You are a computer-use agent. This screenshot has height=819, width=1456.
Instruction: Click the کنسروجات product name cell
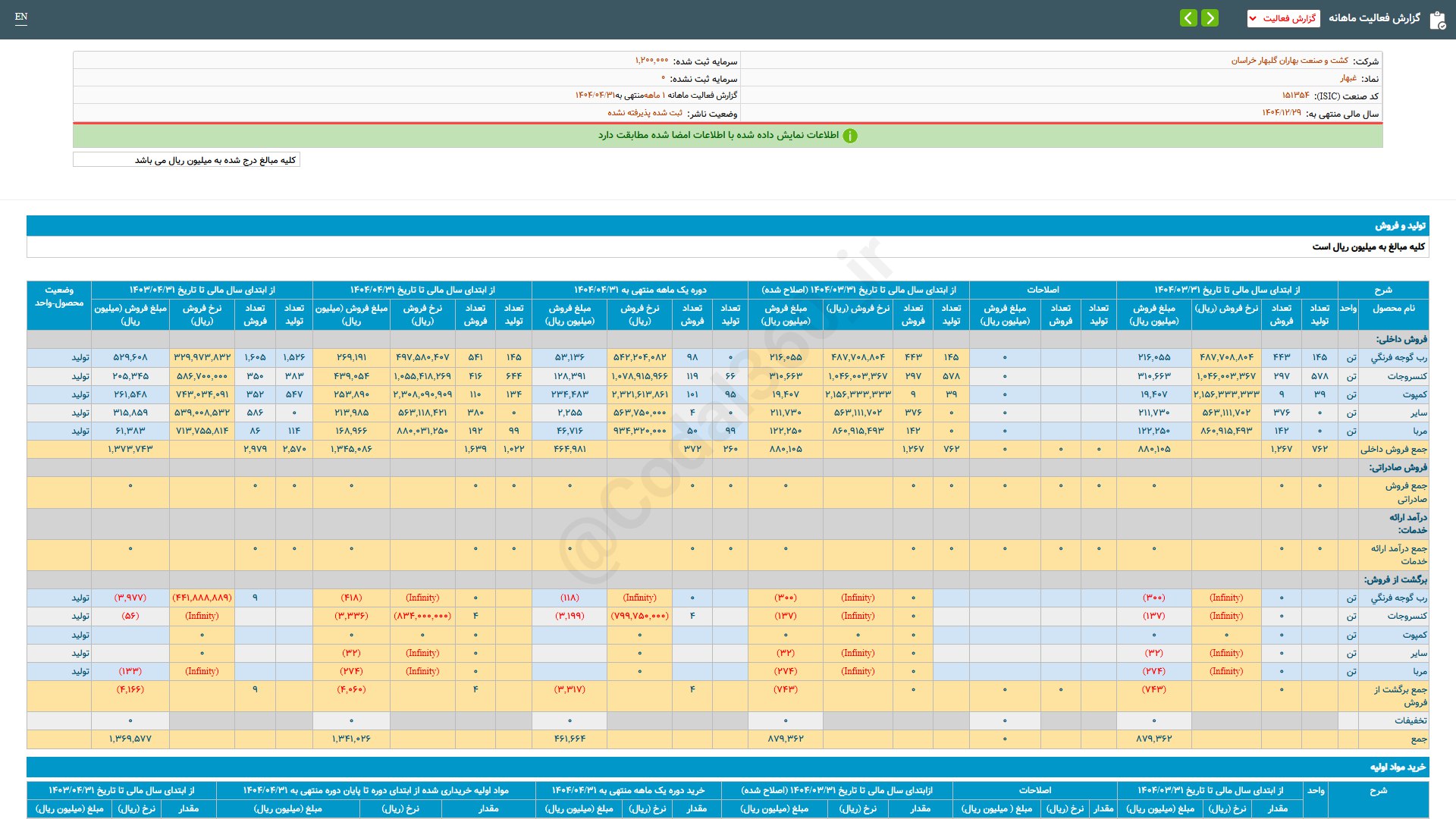pyautogui.click(x=1407, y=376)
